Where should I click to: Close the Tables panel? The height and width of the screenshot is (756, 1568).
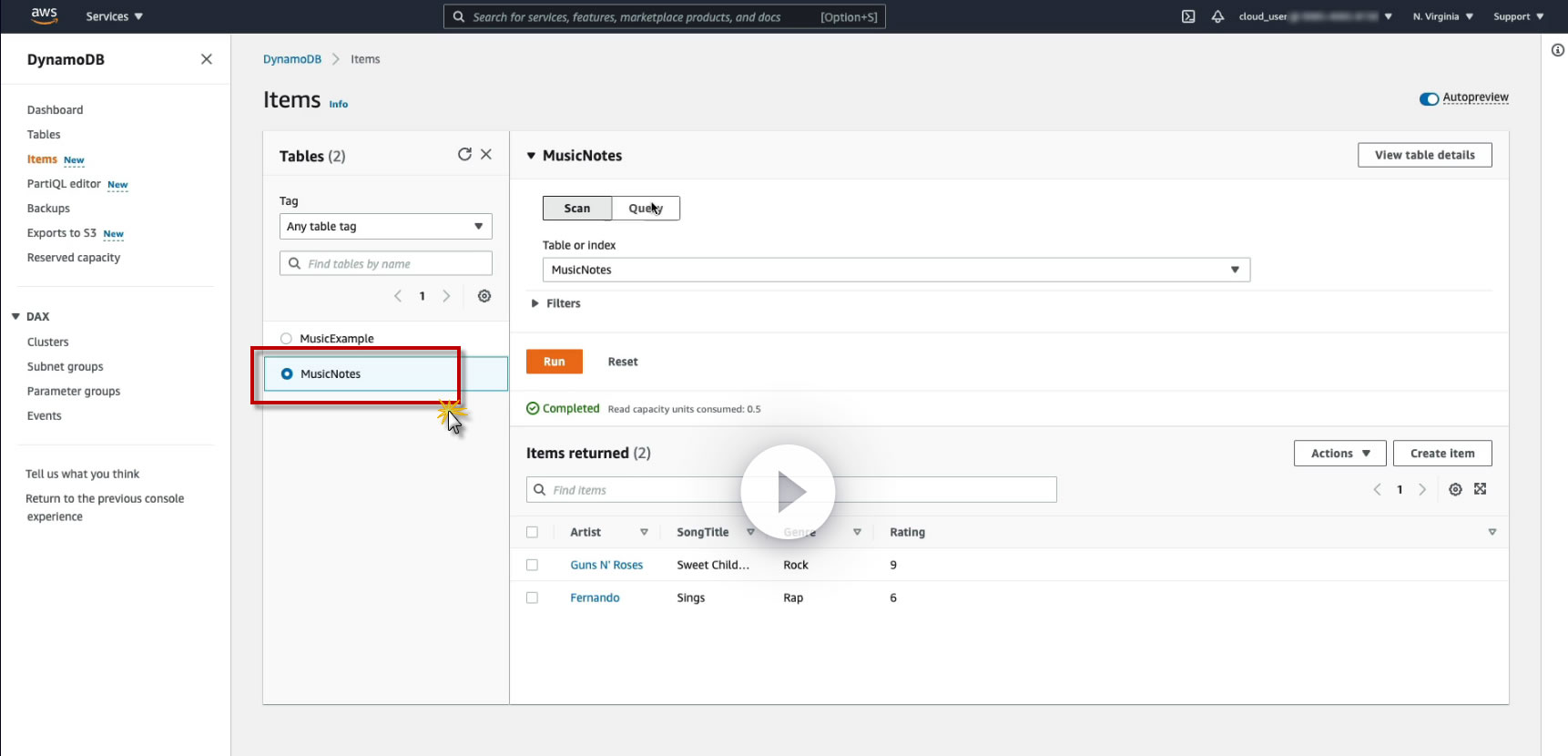click(x=486, y=155)
